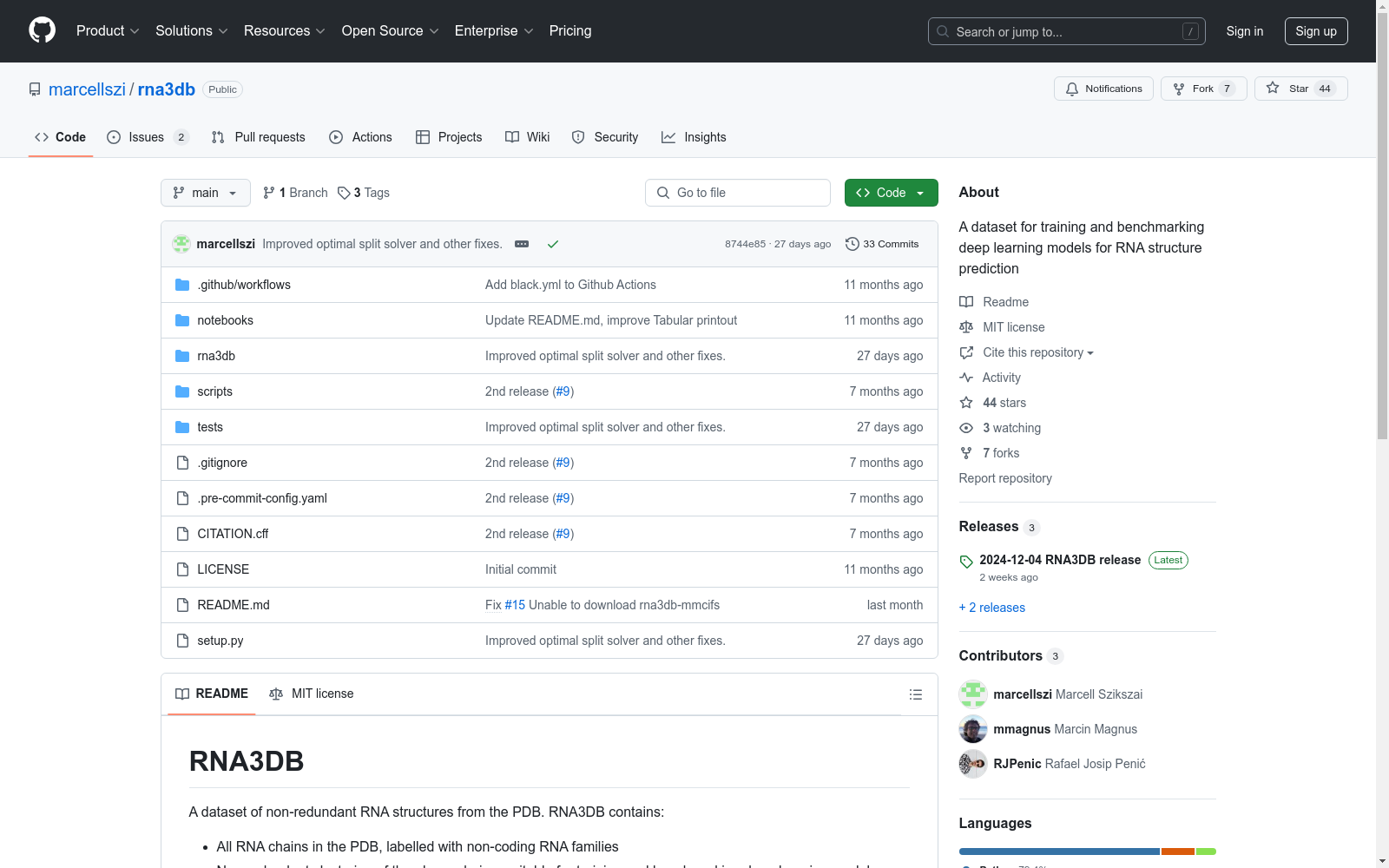Switch to MIT license tab in README
The image size is (1389, 868).
[312, 694]
